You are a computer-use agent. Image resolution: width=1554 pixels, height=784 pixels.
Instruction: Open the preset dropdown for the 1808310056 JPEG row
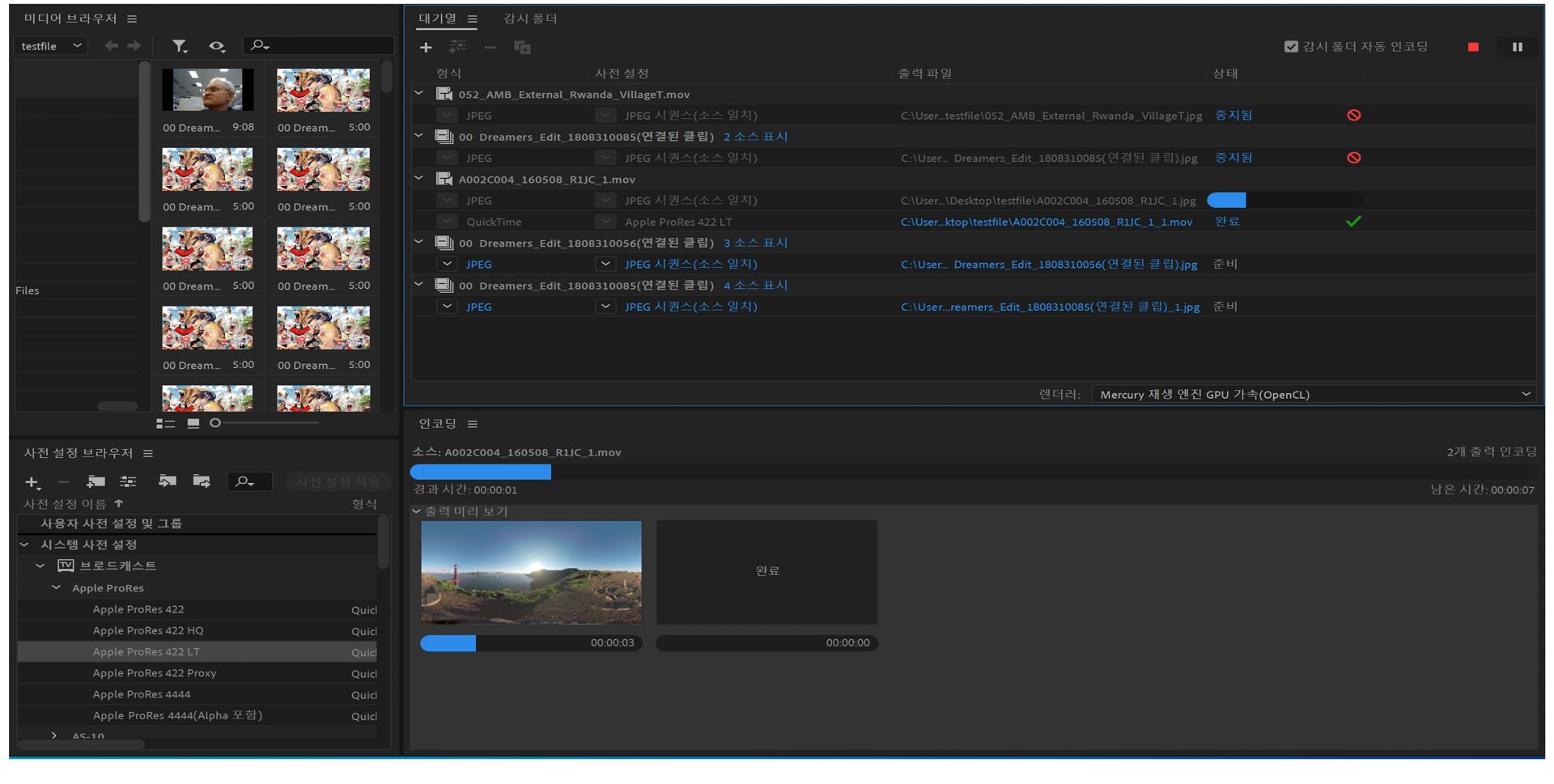click(x=605, y=264)
